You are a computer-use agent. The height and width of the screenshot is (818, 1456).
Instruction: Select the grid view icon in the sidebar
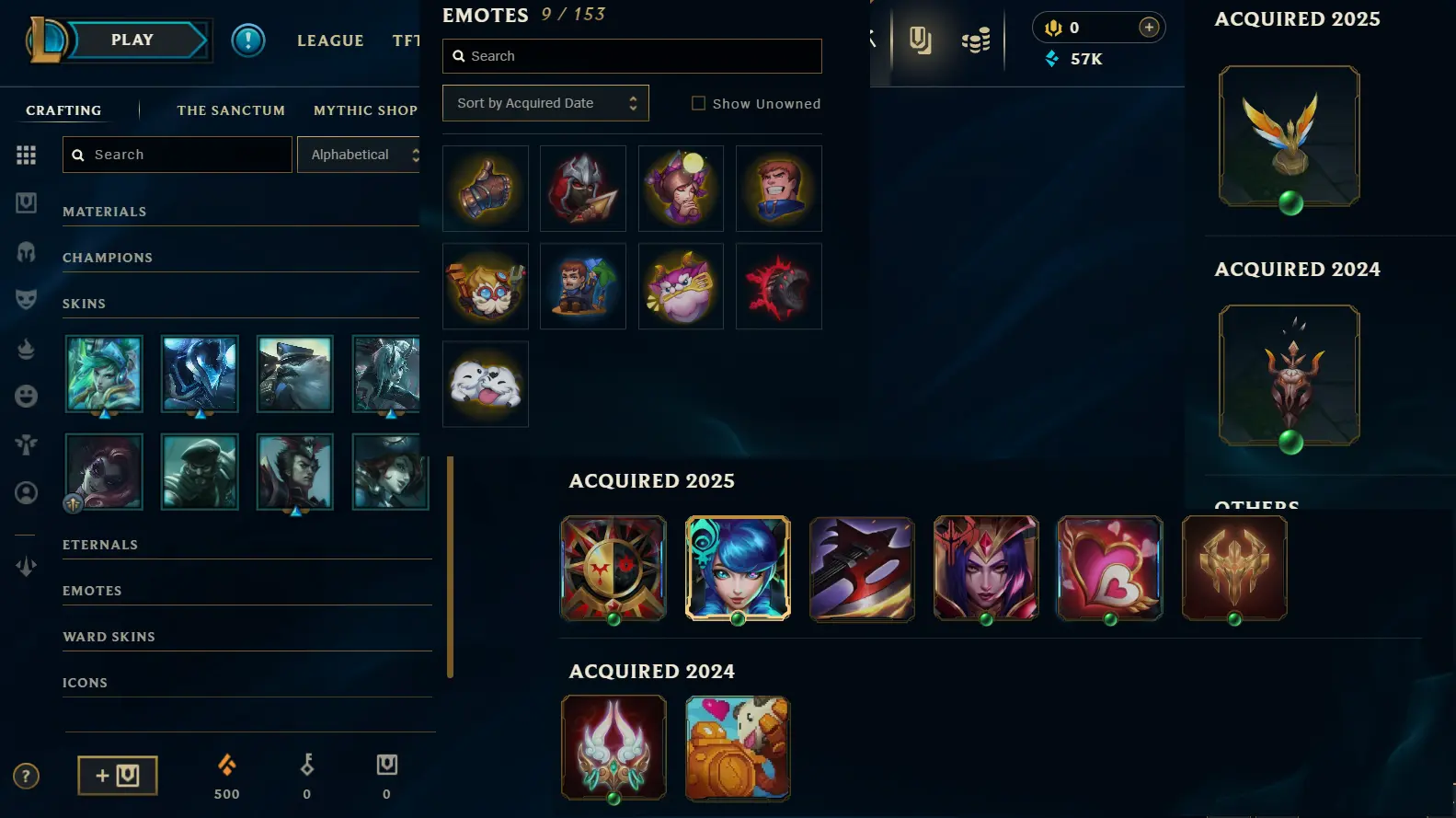click(x=27, y=155)
